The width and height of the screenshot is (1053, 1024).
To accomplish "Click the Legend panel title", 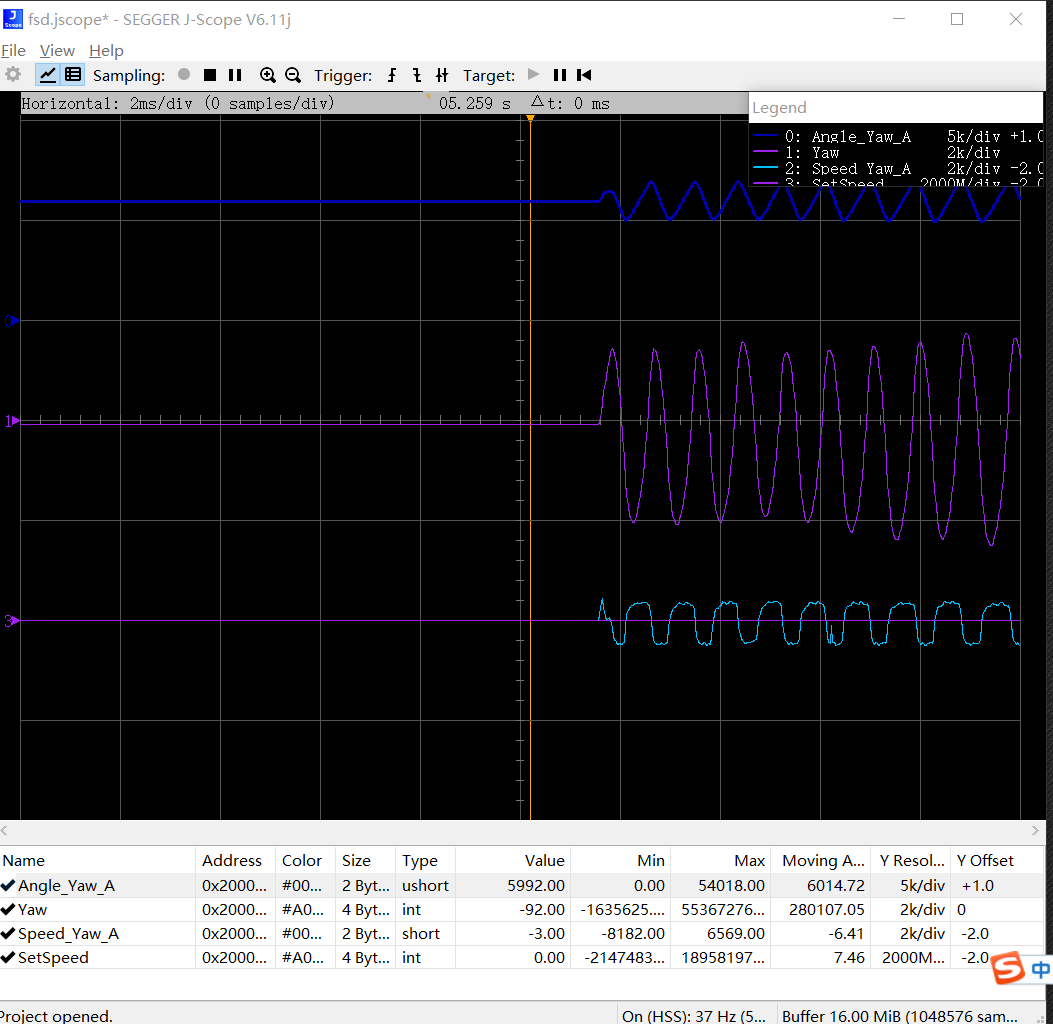I will 779,107.
